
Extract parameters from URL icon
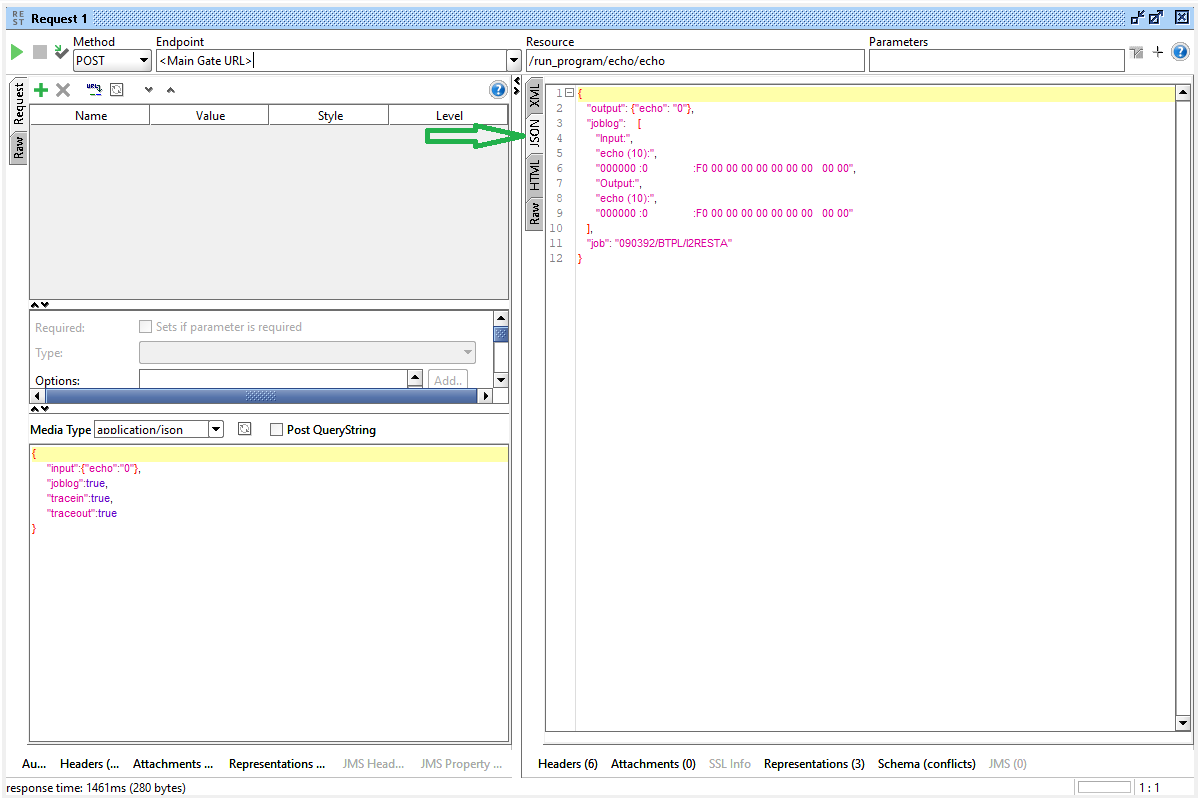click(94, 89)
